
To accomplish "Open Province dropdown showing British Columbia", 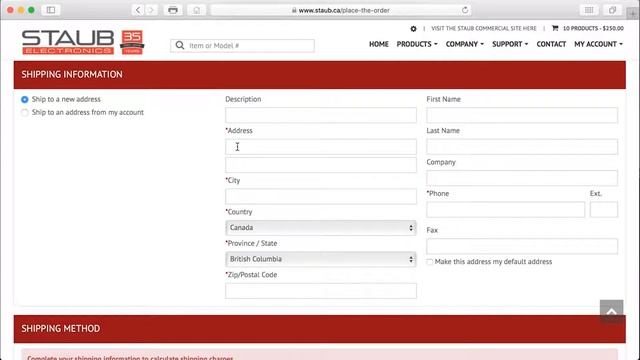I will coord(321,259).
